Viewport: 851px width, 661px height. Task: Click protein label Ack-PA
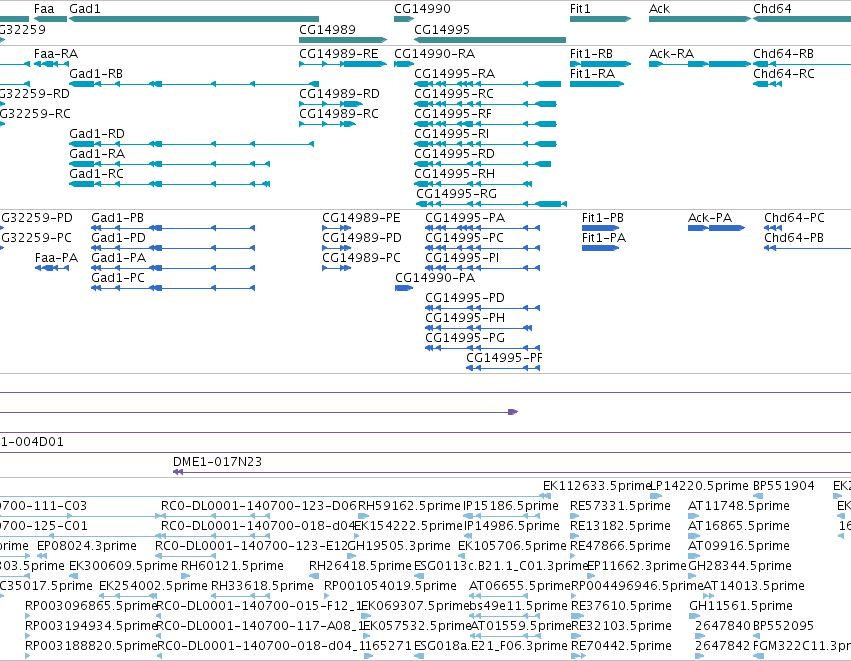710,218
